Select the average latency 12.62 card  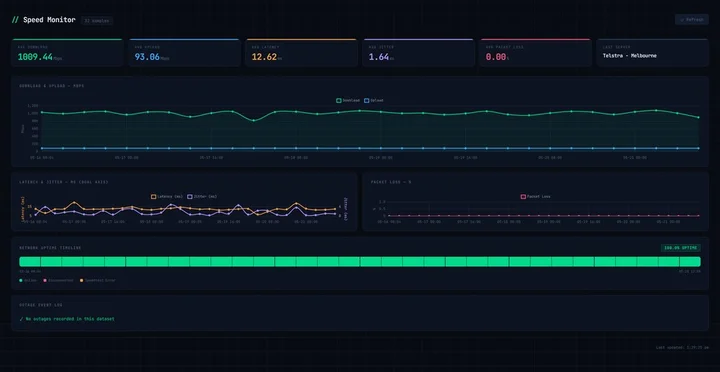[301, 53]
